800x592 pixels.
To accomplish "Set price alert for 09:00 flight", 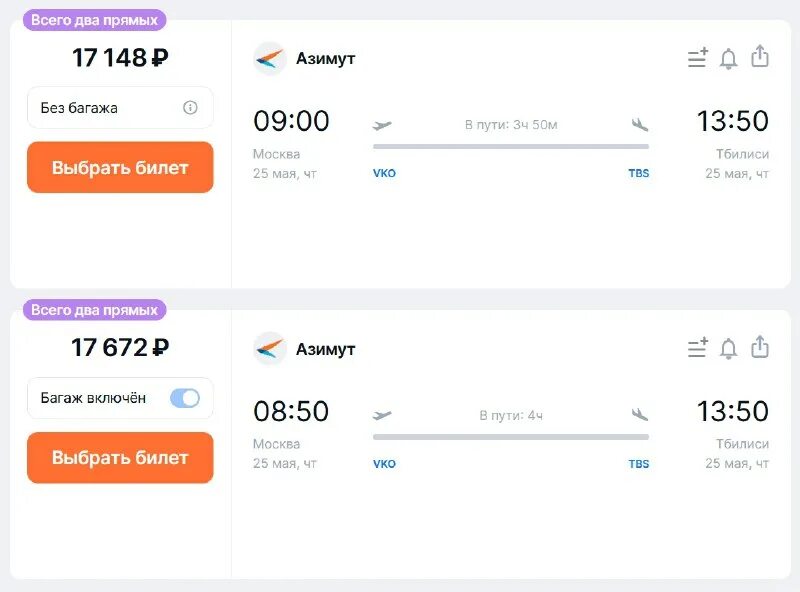I will pos(729,59).
